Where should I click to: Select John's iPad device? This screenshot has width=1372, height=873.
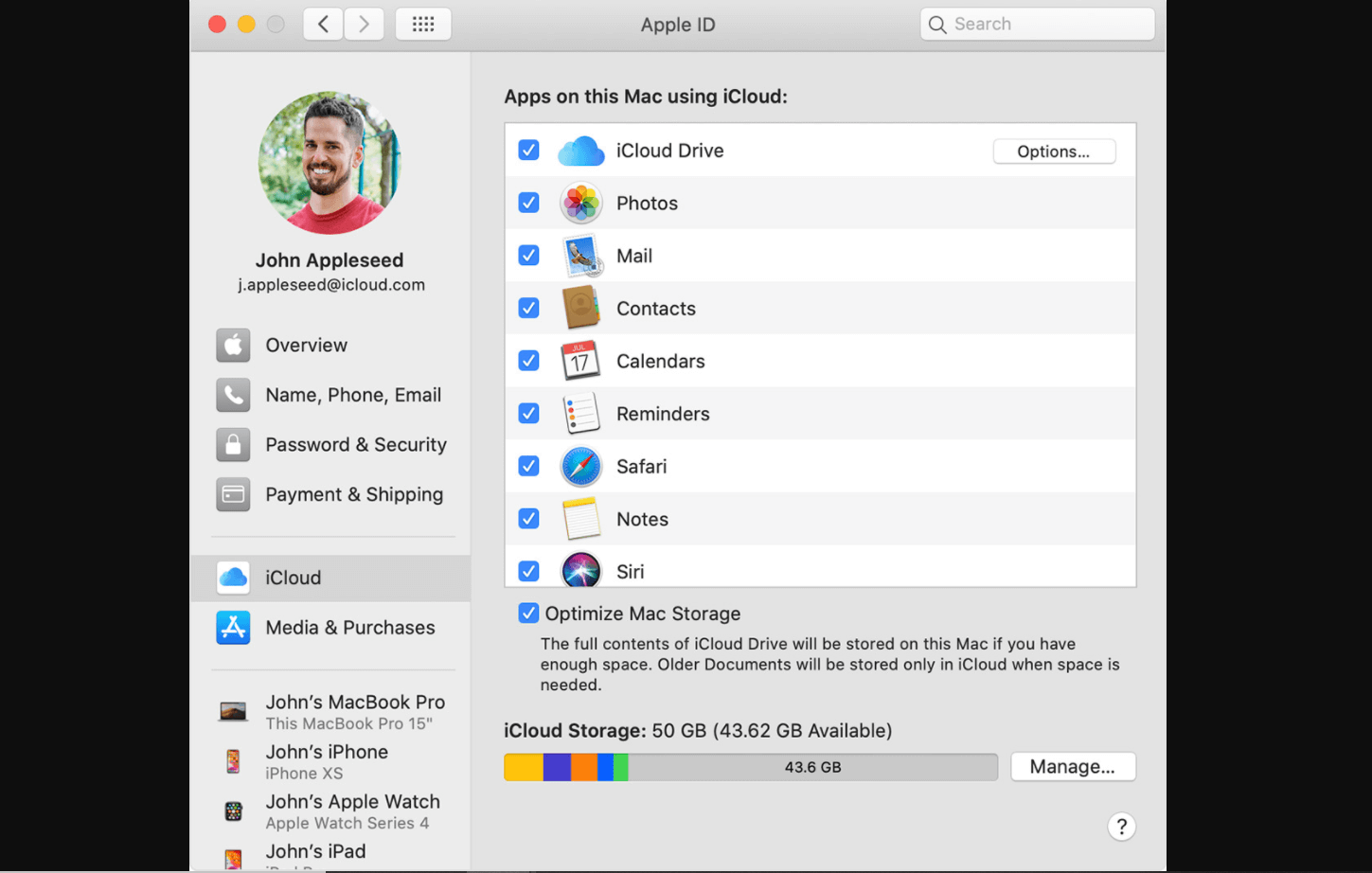pos(331,856)
